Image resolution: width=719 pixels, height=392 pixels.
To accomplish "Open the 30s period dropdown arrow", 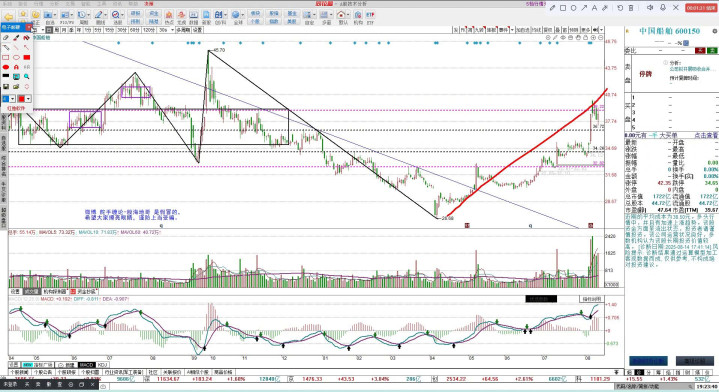I will pyautogui.click(x=172, y=30).
